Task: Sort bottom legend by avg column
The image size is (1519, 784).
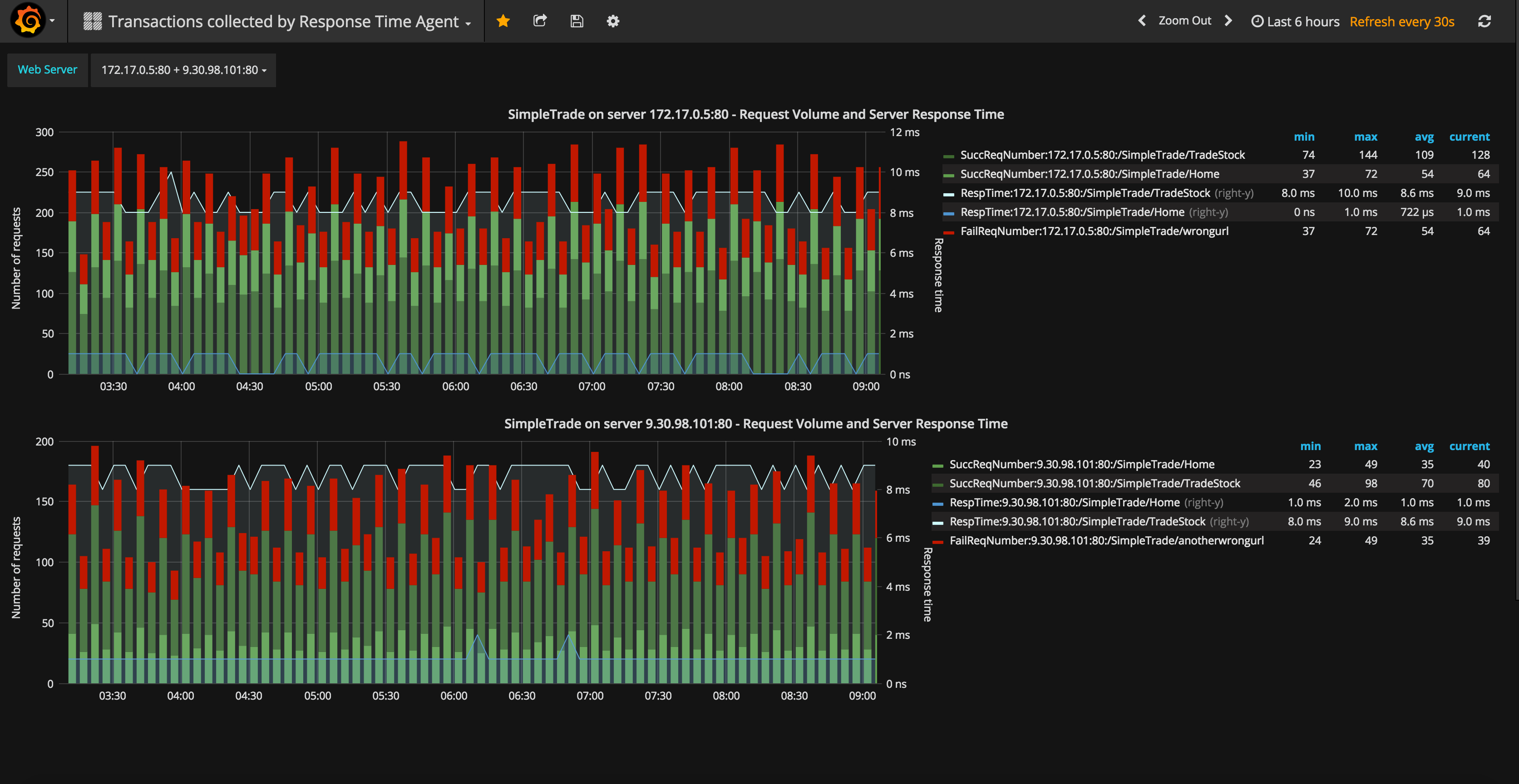Action: (x=1424, y=446)
